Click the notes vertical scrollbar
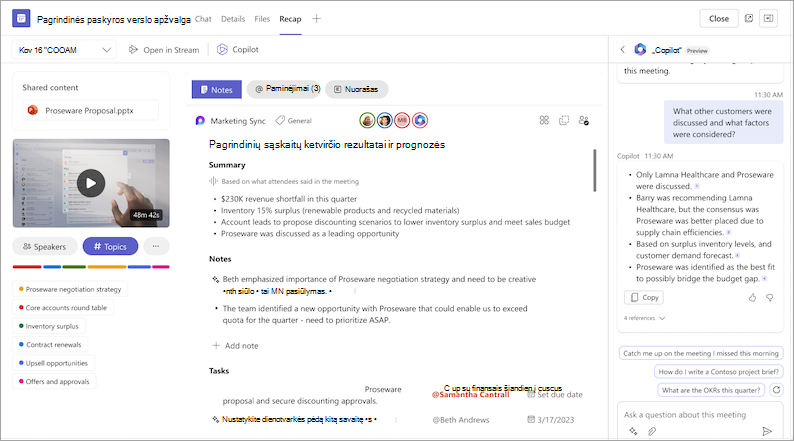Viewport: 794px width, 441px height. [594, 170]
